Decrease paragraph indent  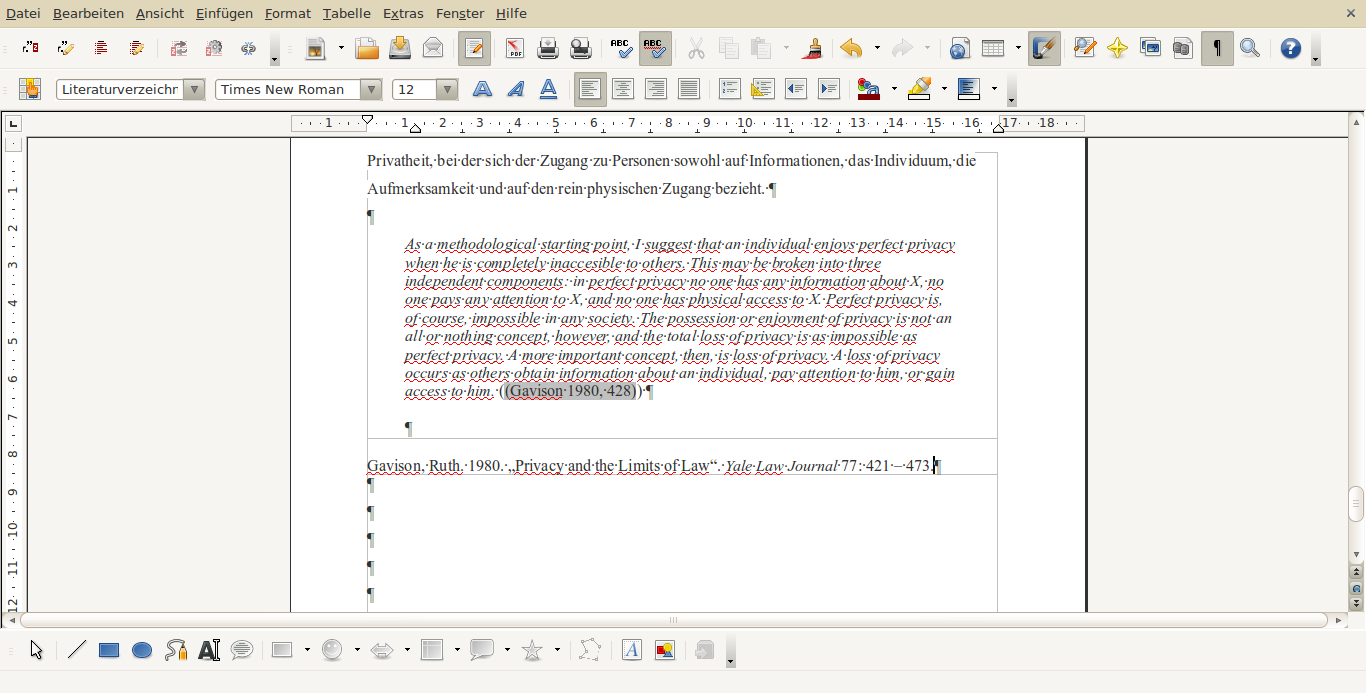tap(796, 89)
